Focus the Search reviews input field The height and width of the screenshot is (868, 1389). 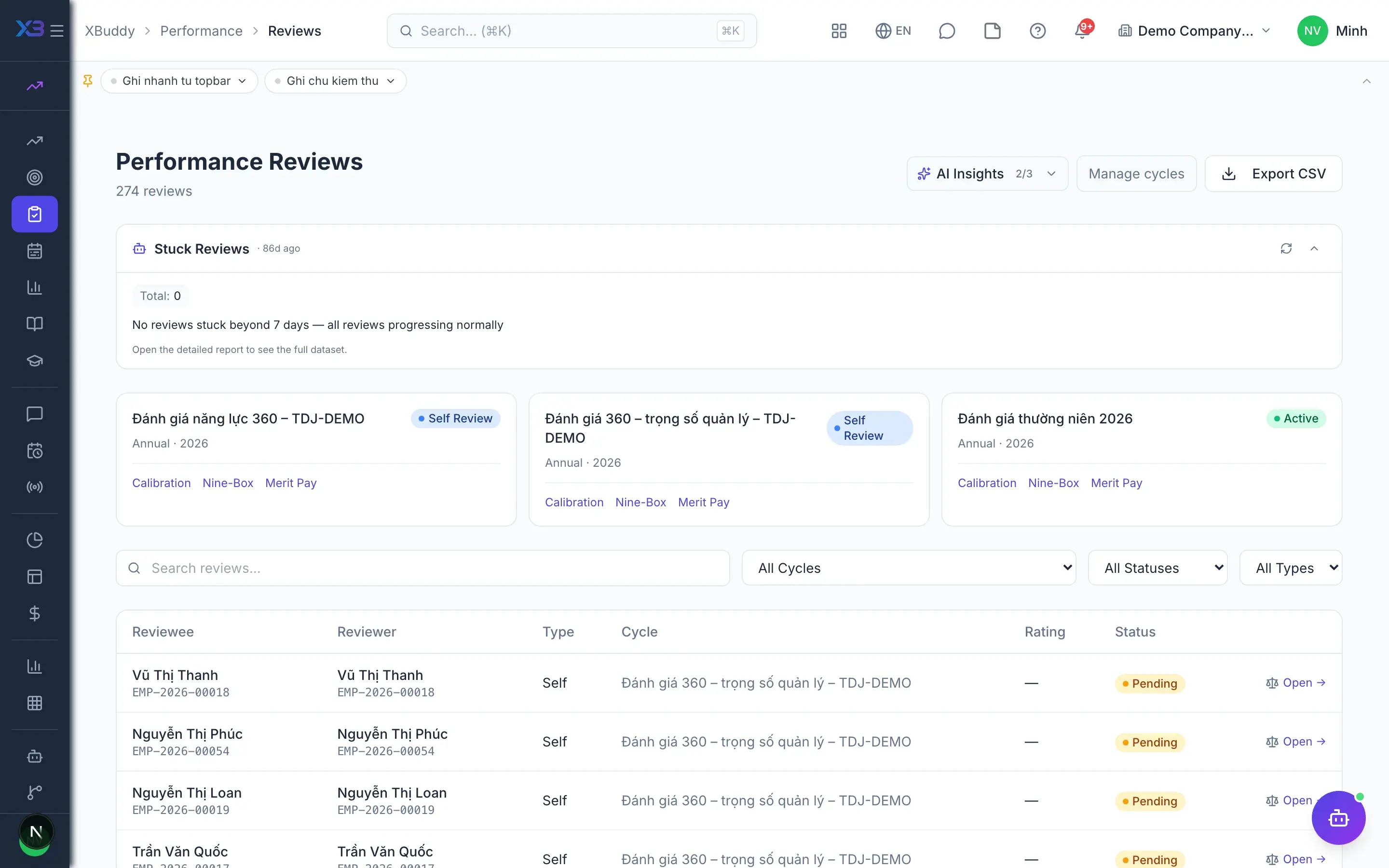(x=422, y=568)
